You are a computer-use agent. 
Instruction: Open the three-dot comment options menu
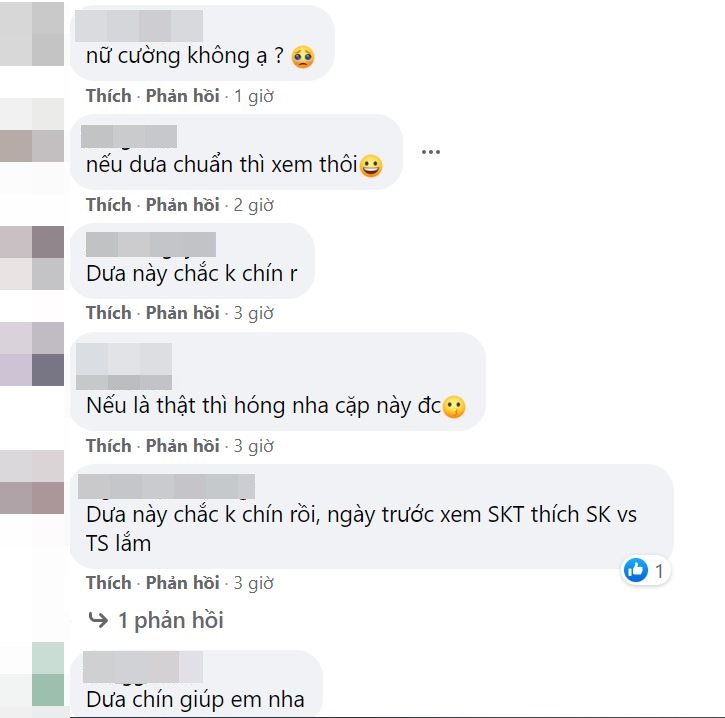point(430,152)
